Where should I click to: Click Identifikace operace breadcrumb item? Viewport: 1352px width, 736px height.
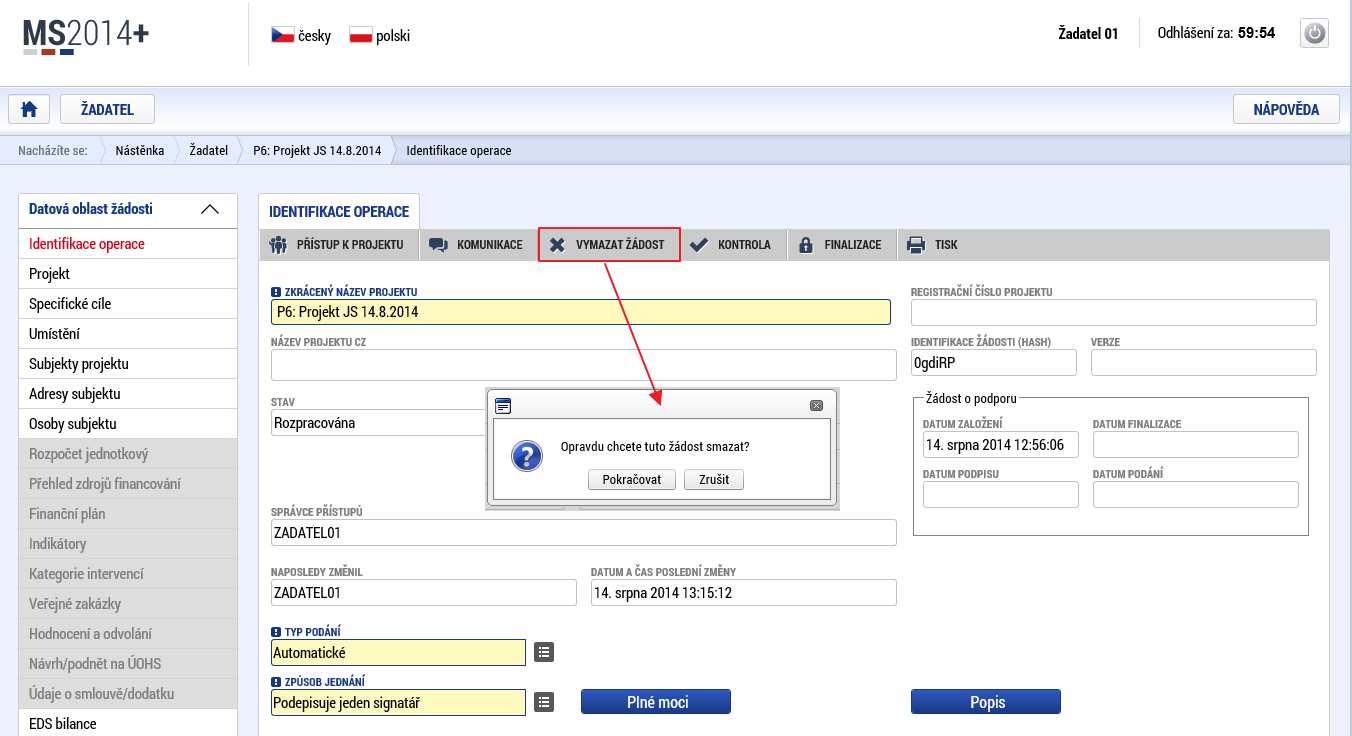tap(459, 151)
